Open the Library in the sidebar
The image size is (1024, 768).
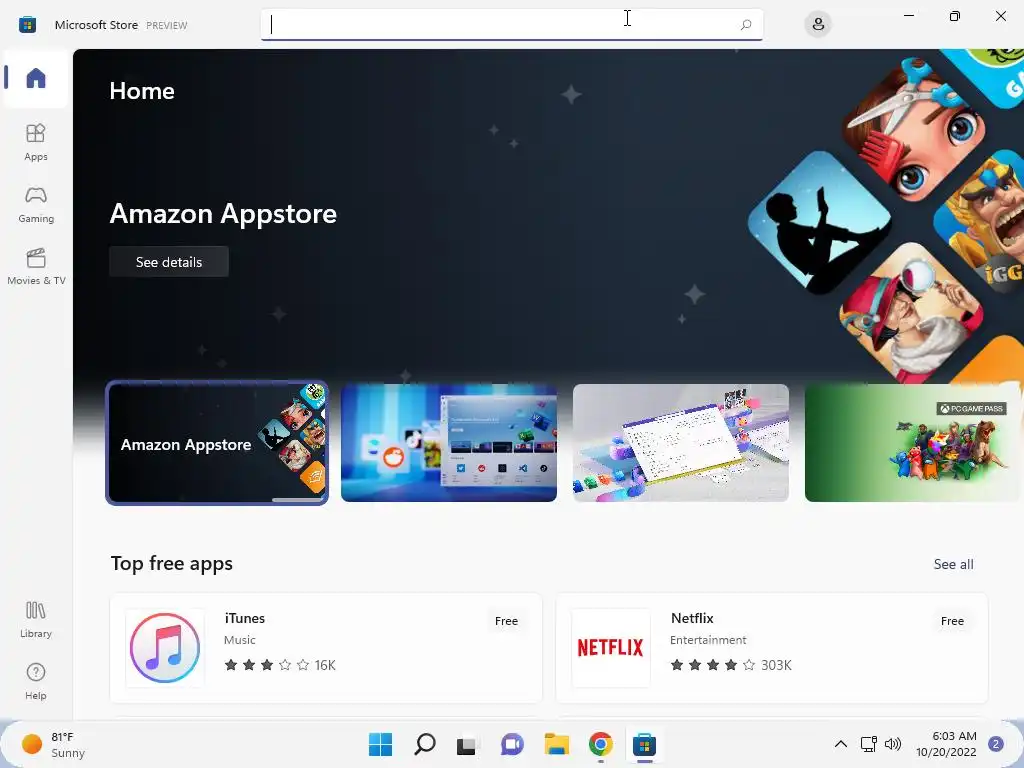(36, 619)
